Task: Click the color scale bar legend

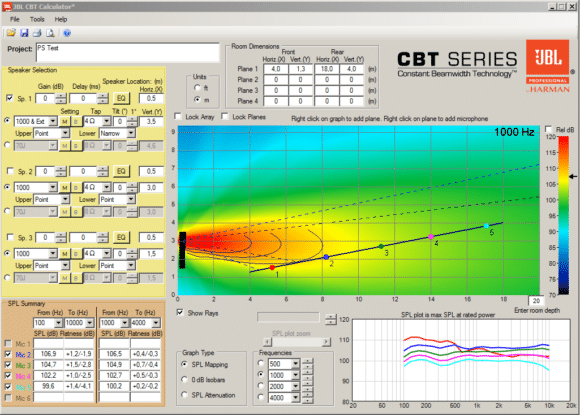Action: pos(563,216)
